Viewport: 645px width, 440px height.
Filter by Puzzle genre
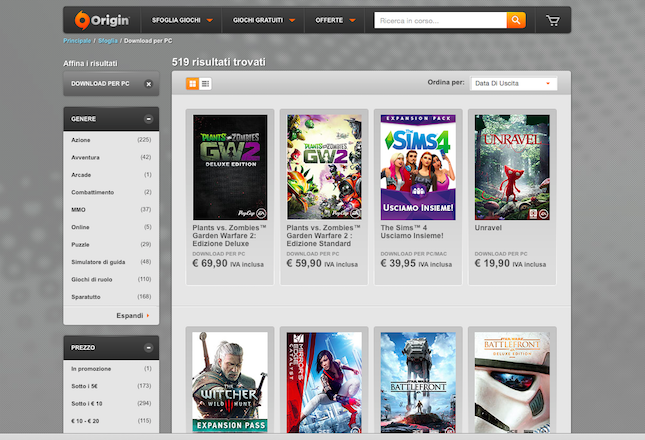point(111,244)
